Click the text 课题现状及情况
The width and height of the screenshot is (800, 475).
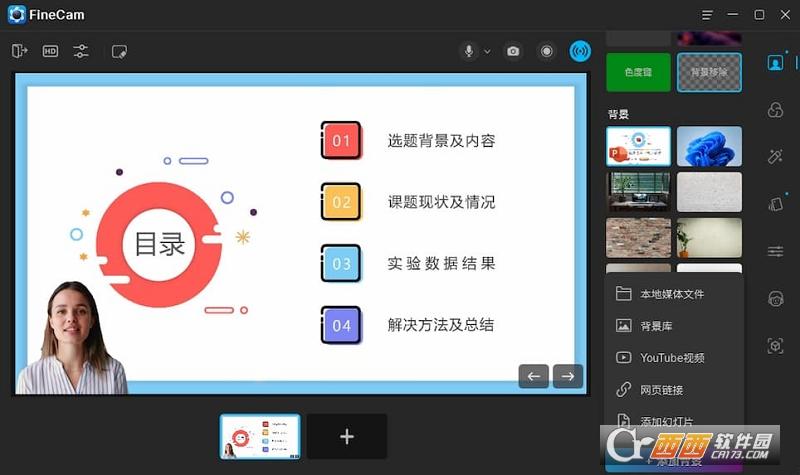point(441,202)
